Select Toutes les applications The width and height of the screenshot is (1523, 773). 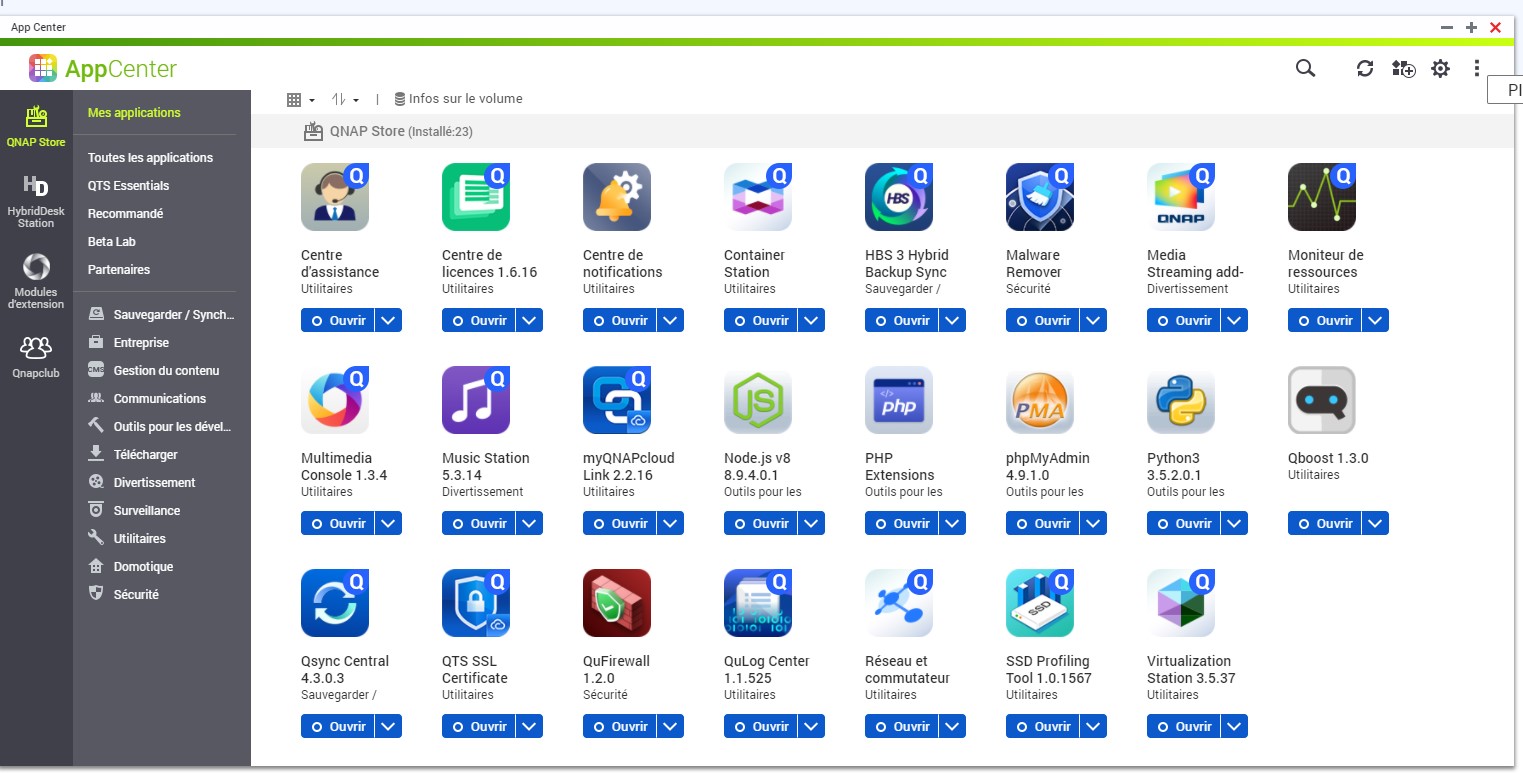point(150,158)
